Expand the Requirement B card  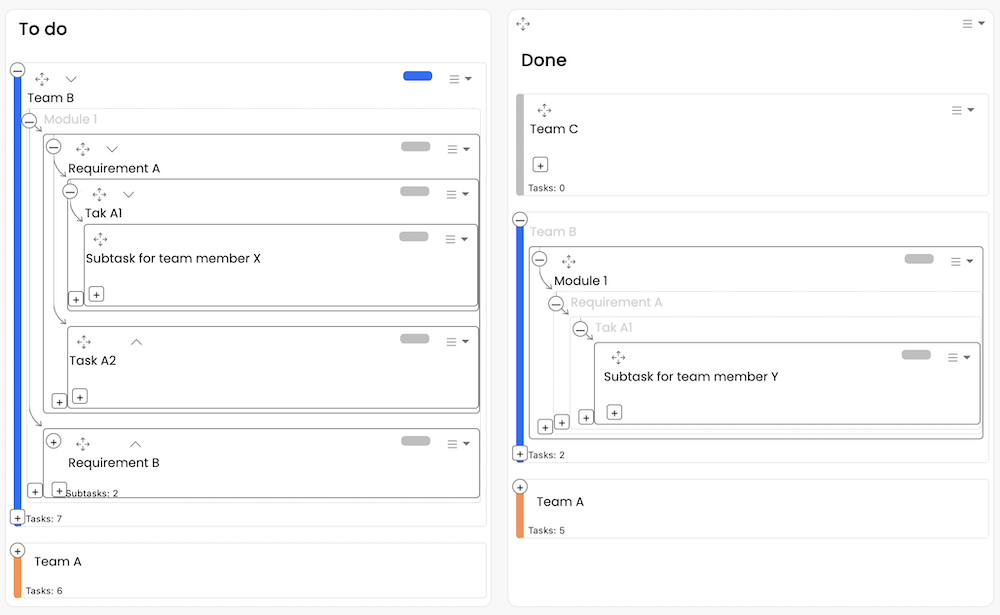pos(54,441)
